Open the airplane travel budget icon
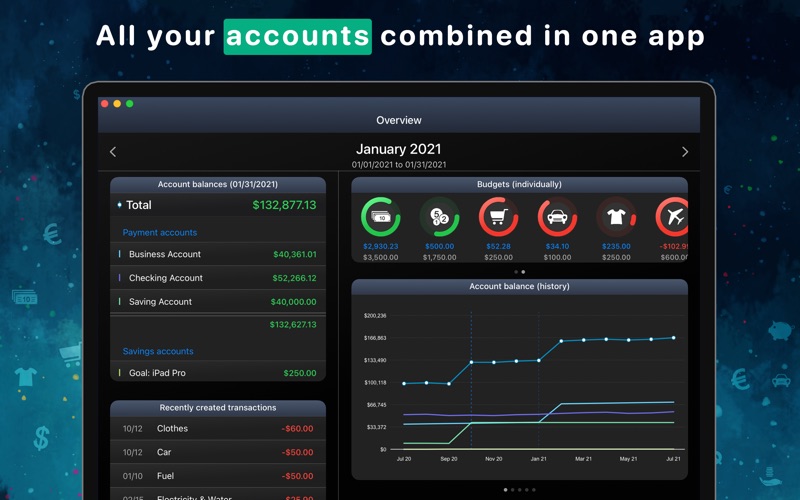Screen dimensions: 800x500 [672, 217]
